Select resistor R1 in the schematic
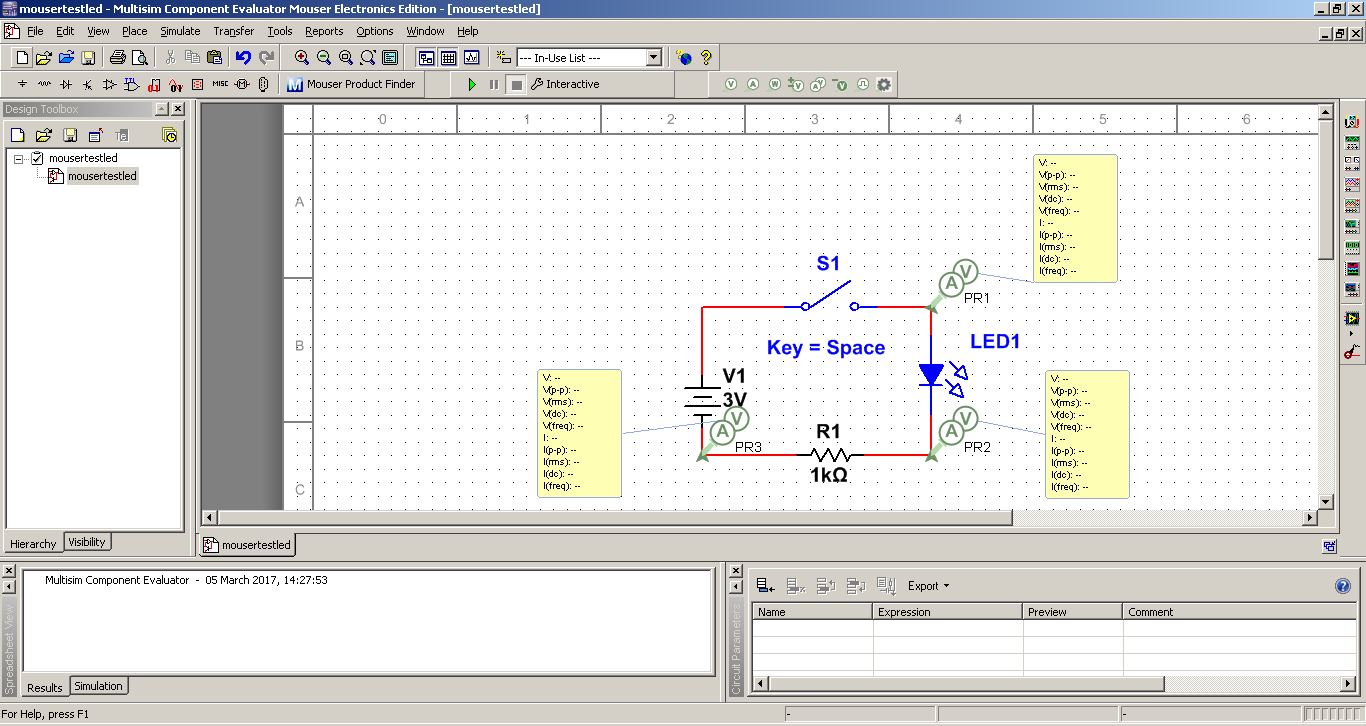The height and width of the screenshot is (726, 1366). pyautogui.click(x=829, y=455)
